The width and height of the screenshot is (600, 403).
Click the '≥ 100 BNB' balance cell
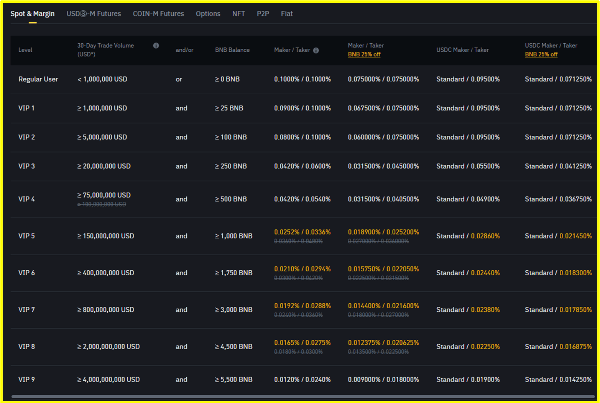coord(231,137)
